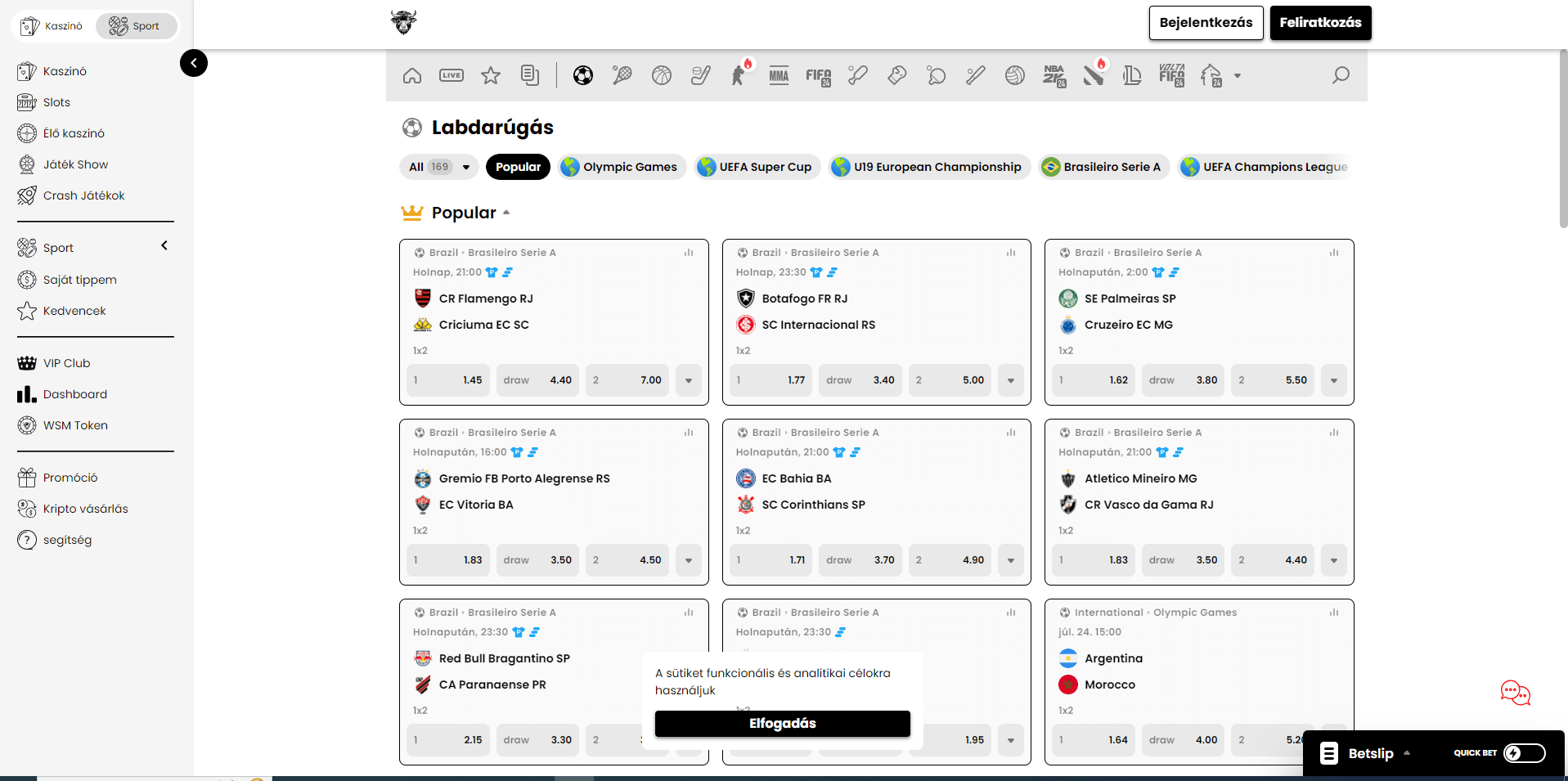Collapse the Sport sidebar submenu chevron

click(164, 246)
